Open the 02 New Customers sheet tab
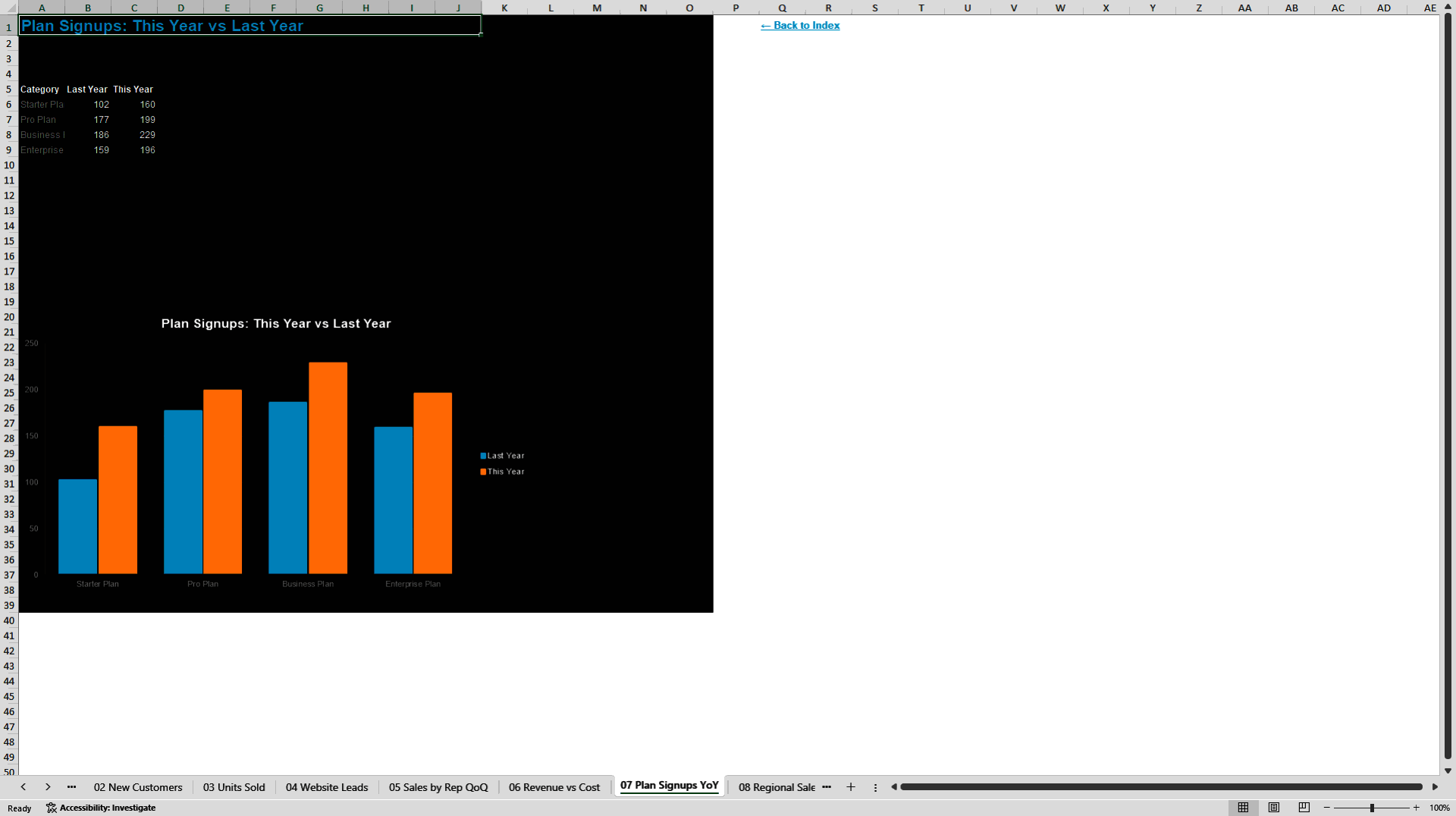 138,787
